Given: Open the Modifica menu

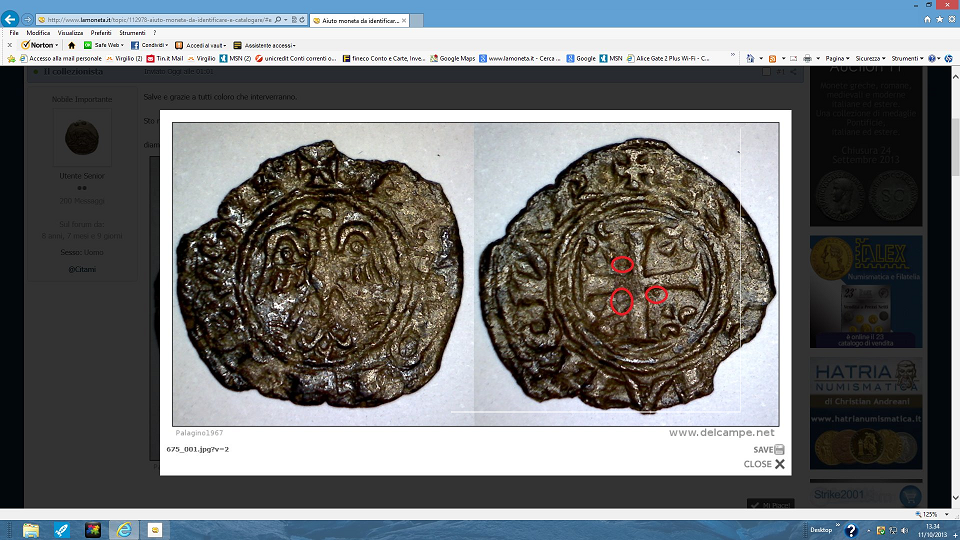Looking at the screenshot, I should coord(38,33).
